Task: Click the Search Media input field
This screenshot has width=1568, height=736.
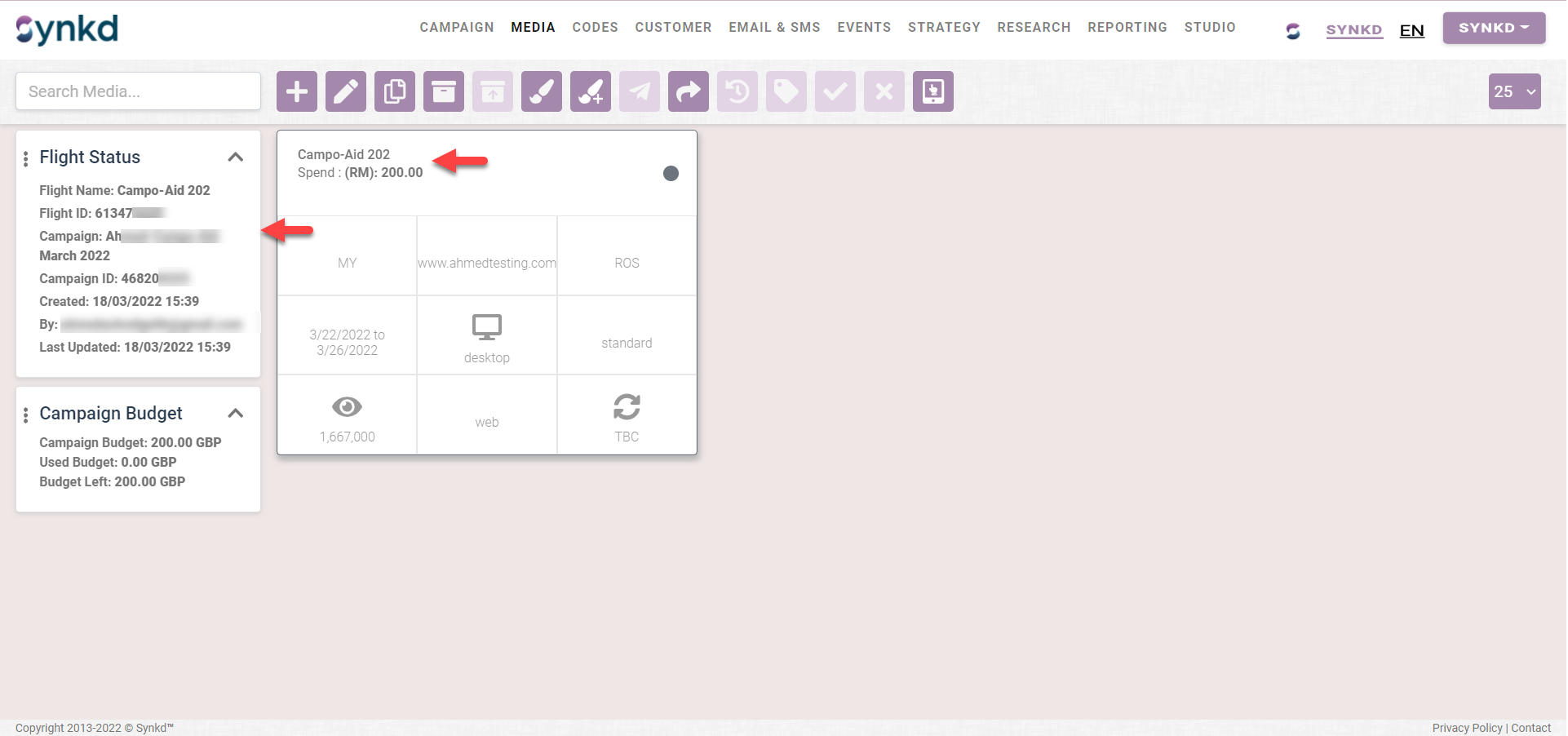Action: click(x=139, y=91)
